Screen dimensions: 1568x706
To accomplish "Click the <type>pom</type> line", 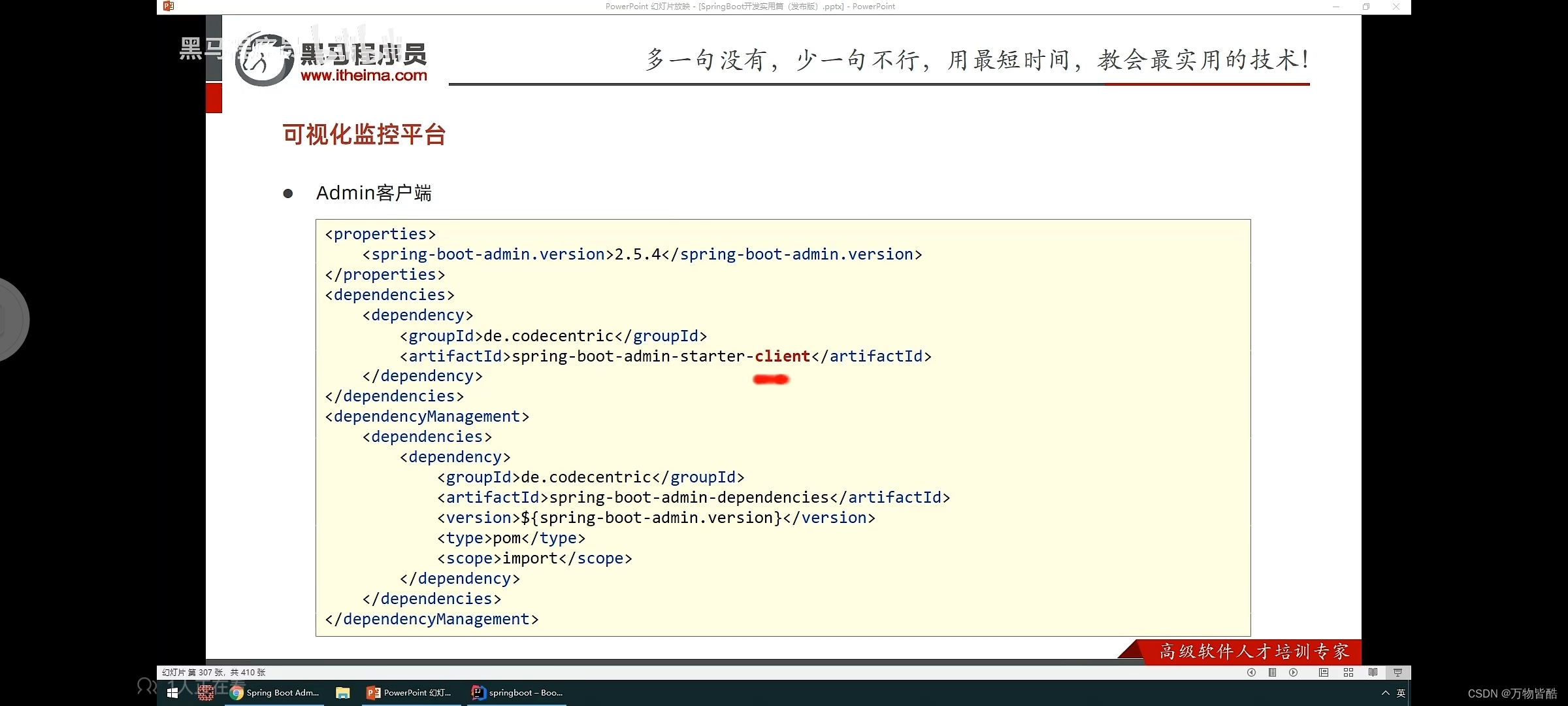I will point(512,538).
